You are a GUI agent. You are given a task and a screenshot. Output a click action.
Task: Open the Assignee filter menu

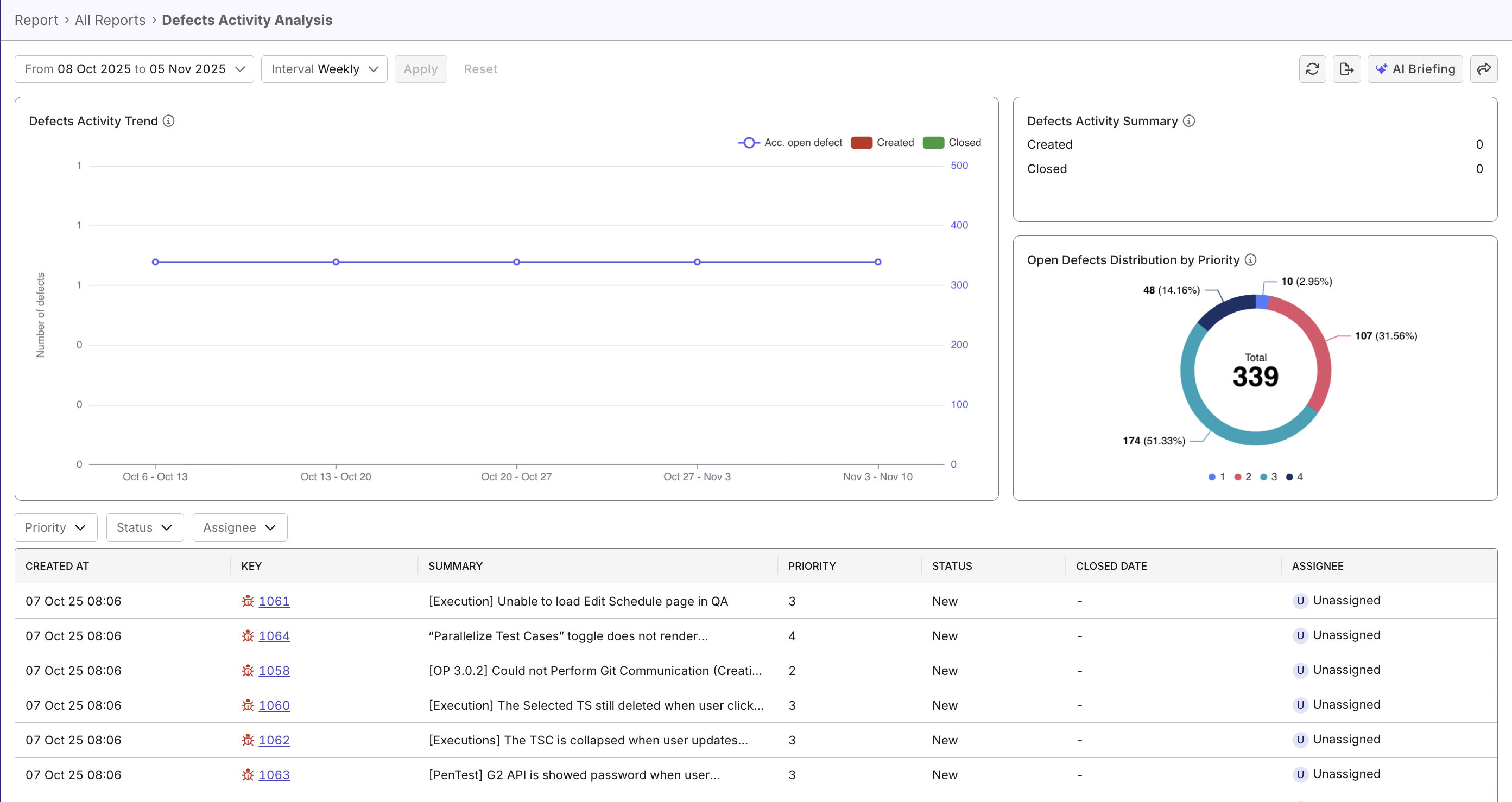tap(239, 527)
